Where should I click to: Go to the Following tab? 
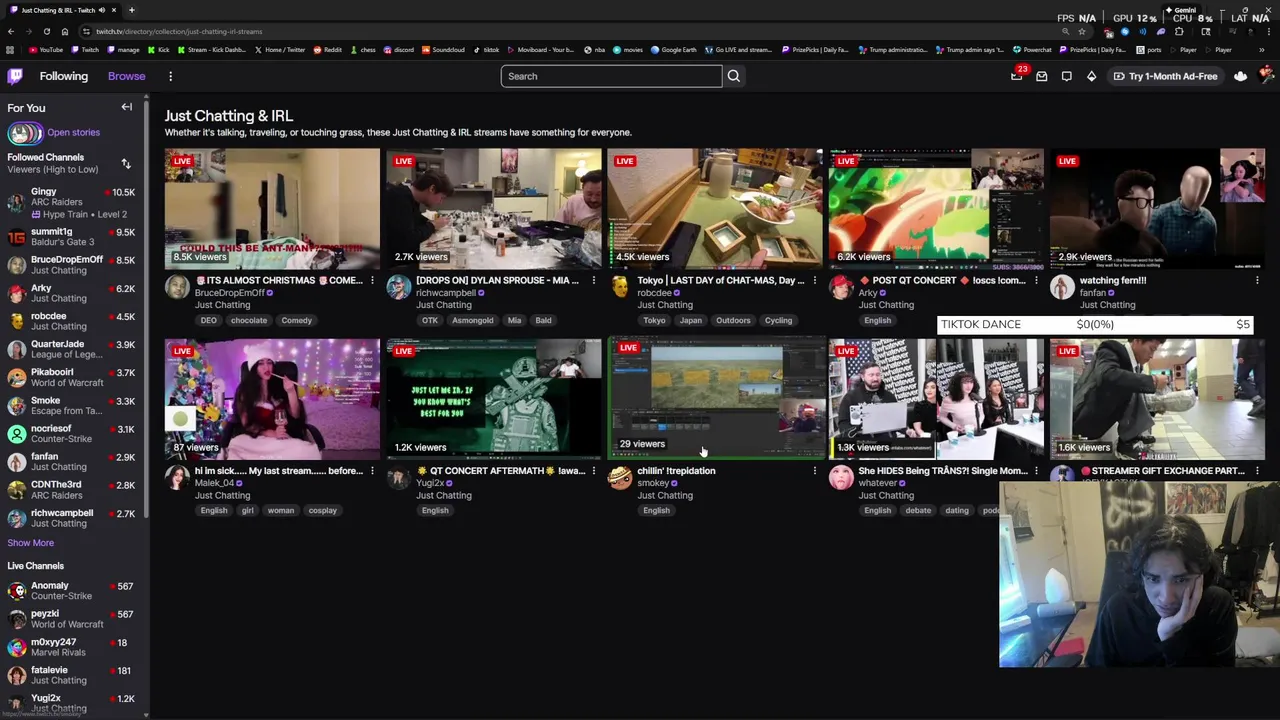(x=64, y=76)
